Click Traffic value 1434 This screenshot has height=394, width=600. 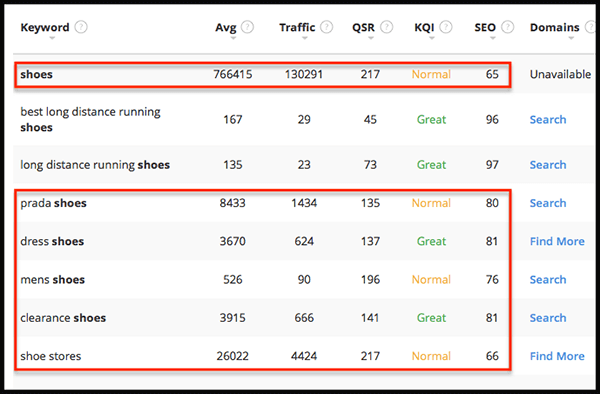304,203
